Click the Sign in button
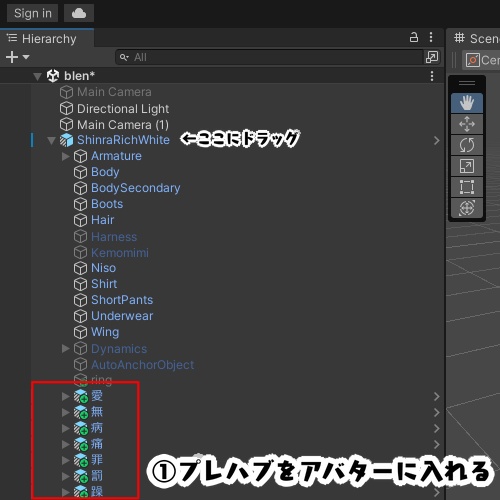Screen dimensions: 500x500 coord(33,13)
